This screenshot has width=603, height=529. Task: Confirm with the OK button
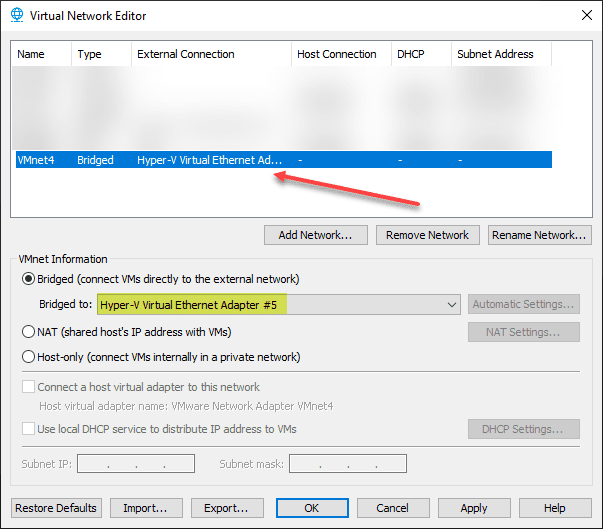(x=312, y=508)
